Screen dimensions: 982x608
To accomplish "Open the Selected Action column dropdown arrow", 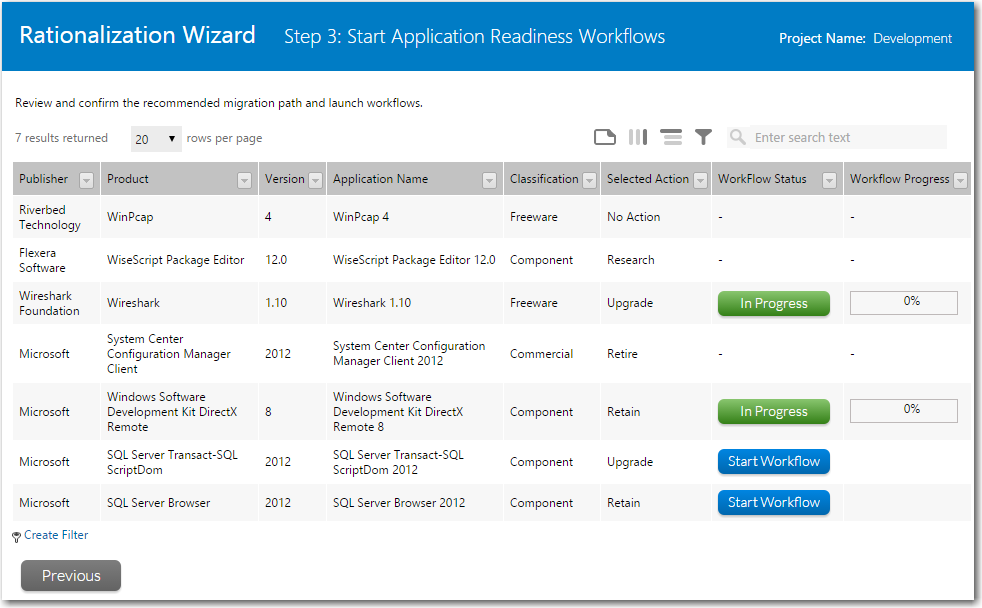I will coord(701,180).
